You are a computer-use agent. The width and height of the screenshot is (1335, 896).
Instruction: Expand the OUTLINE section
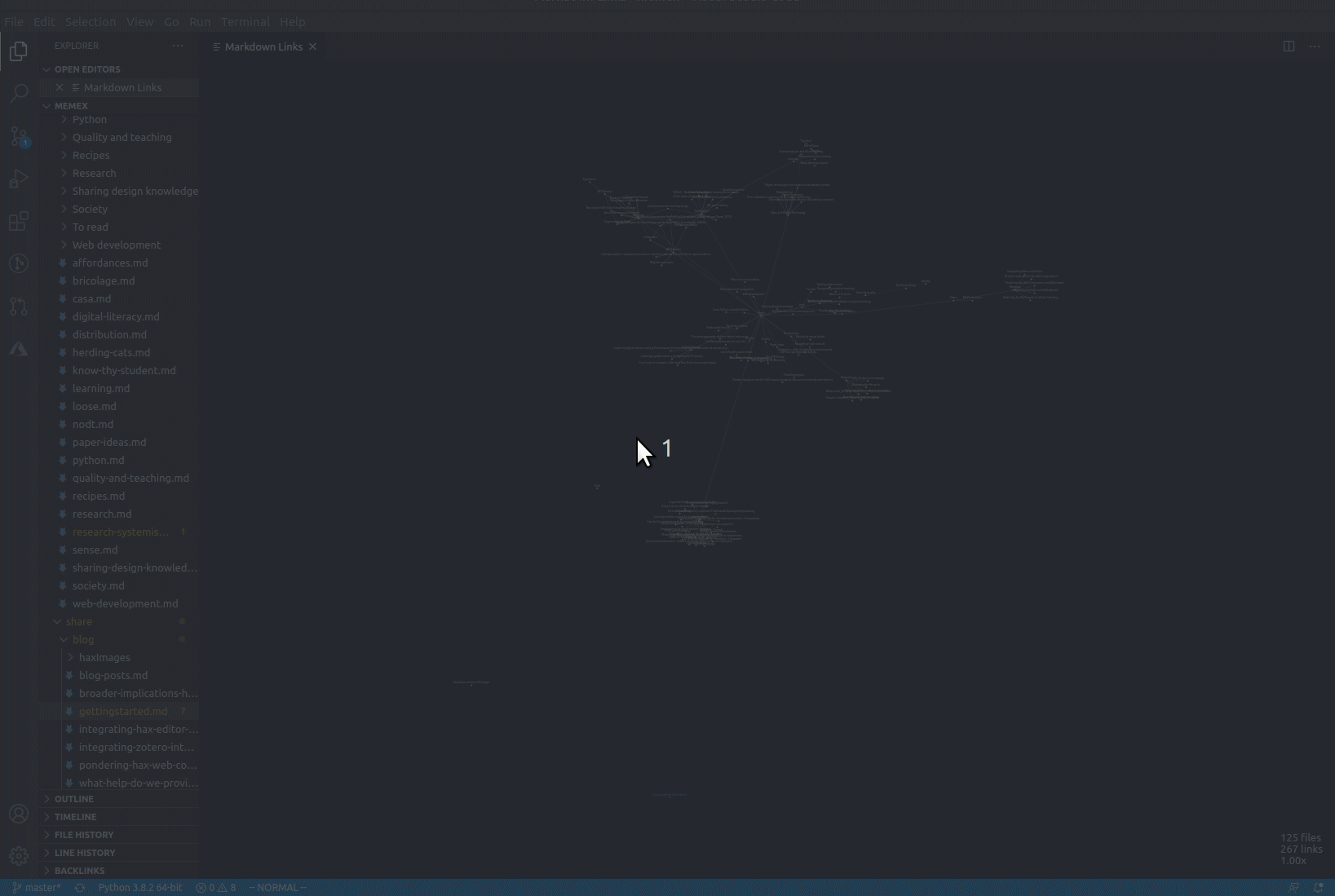coord(74,799)
